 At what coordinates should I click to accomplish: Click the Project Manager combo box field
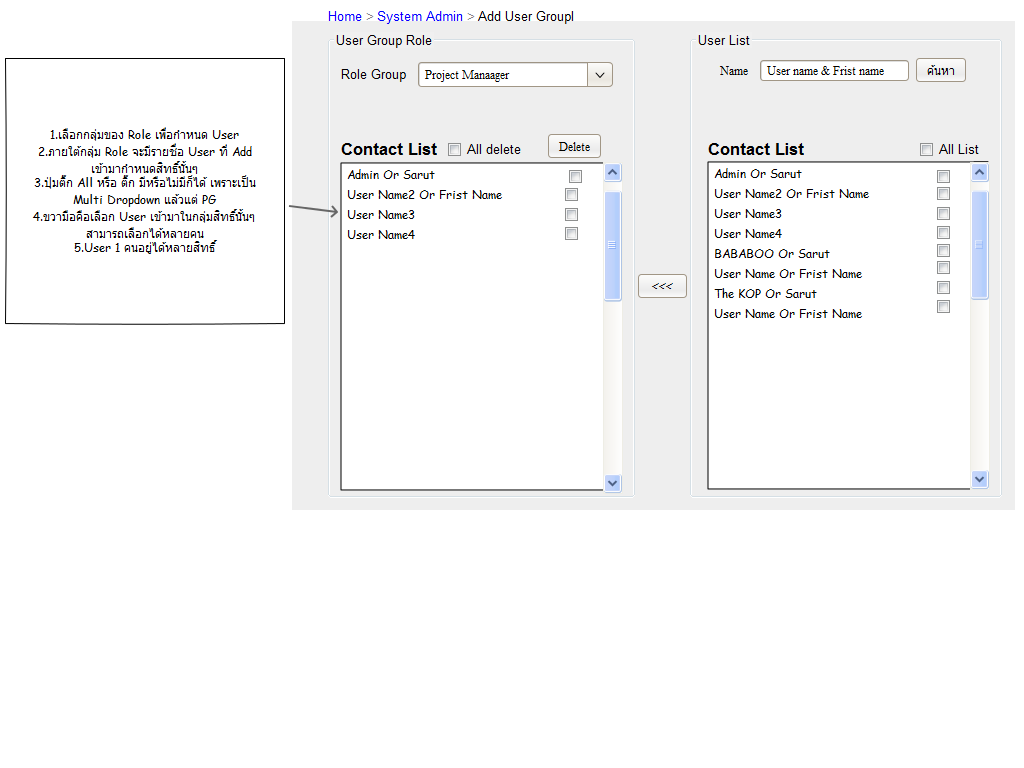point(503,75)
